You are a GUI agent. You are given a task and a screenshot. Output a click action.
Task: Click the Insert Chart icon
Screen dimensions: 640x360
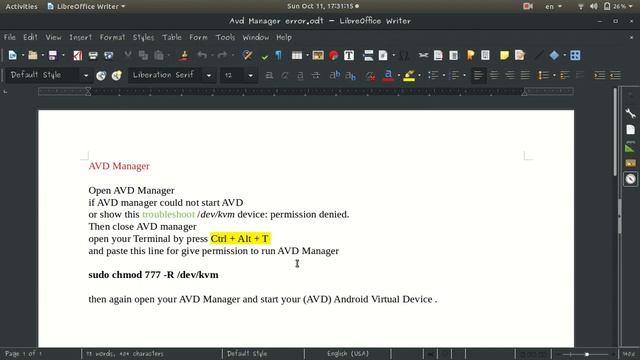click(334, 55)
